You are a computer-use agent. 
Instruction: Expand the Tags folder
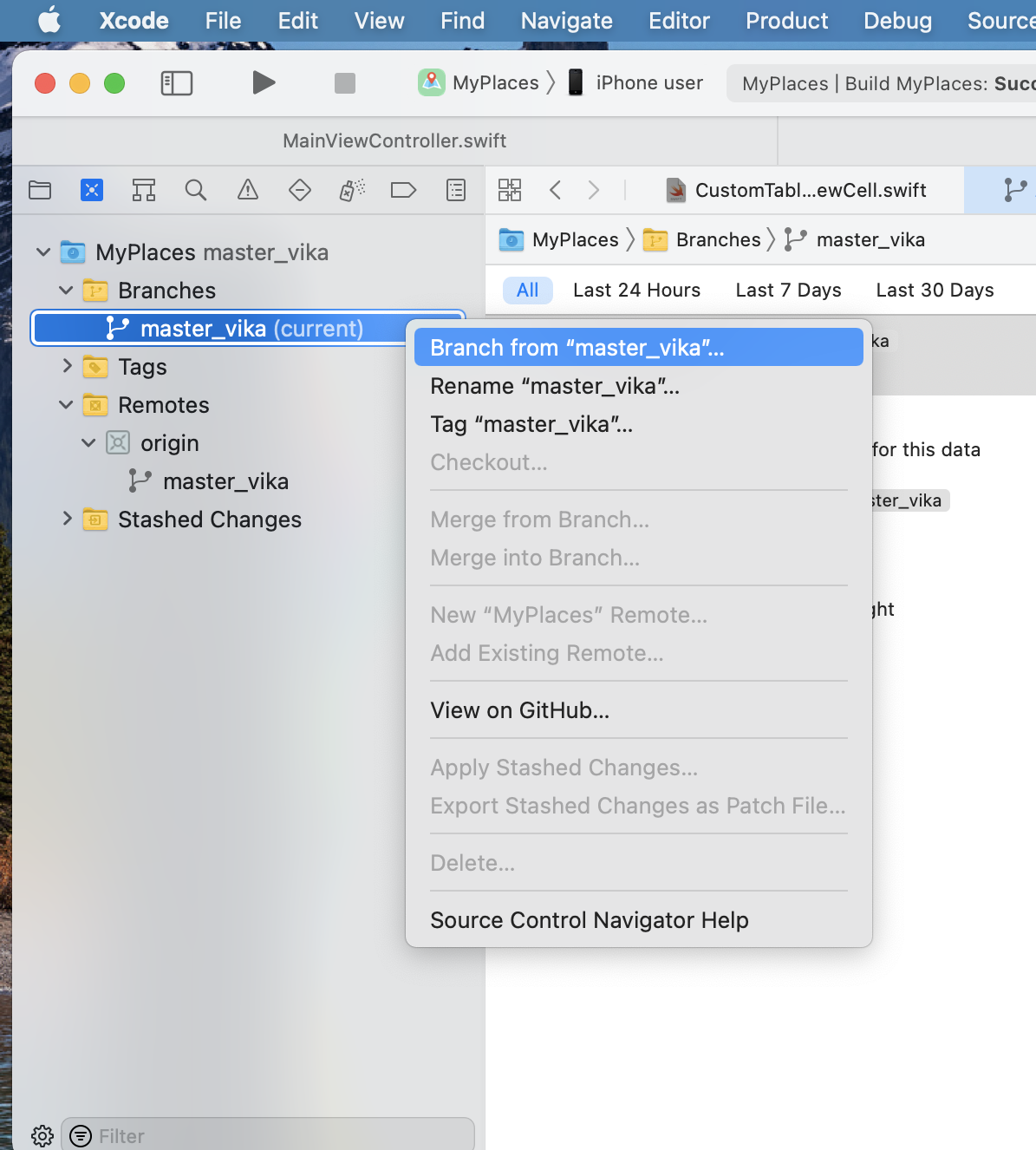tap(67, 367)
